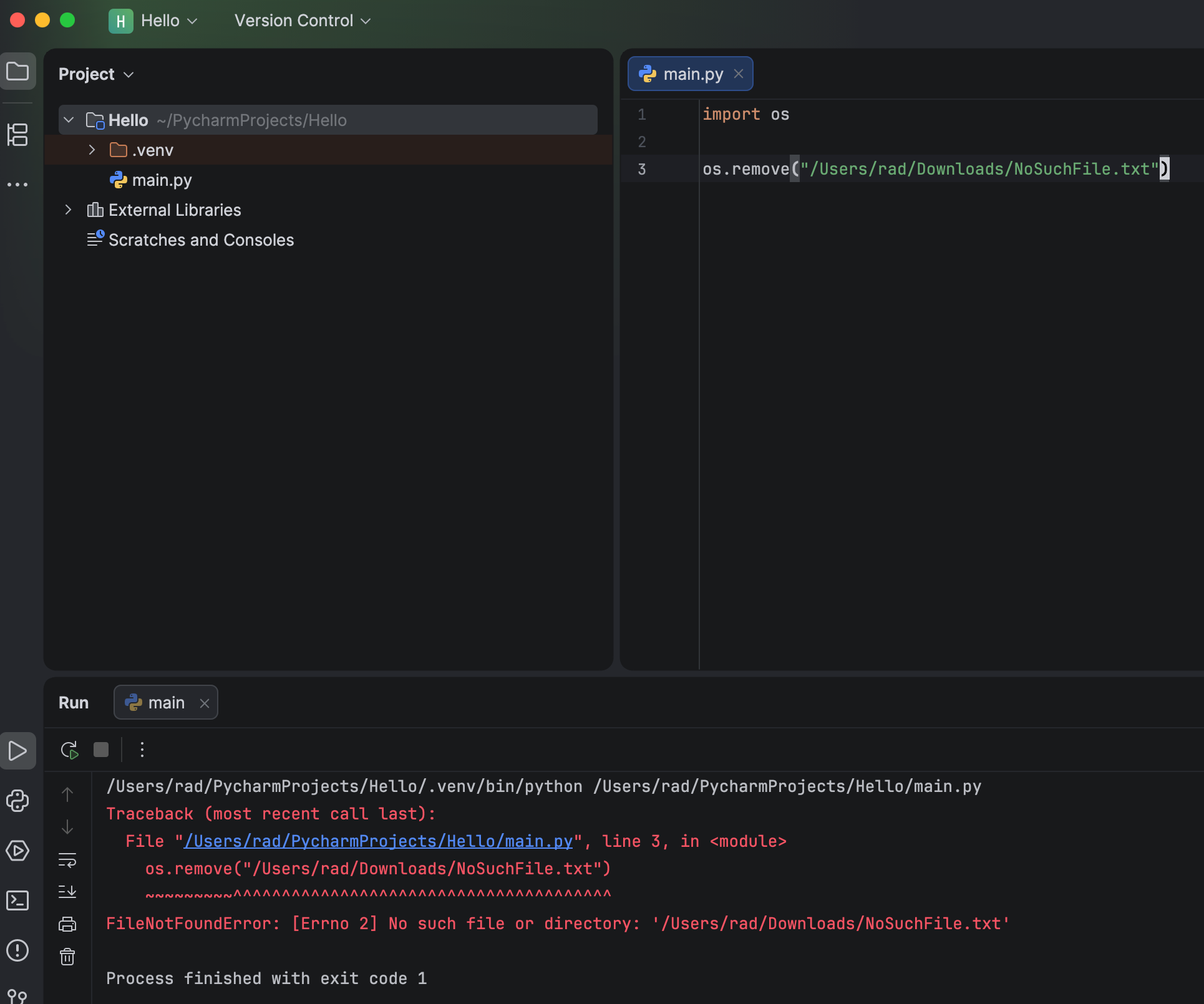
Task: Show more tool windows ellipsis
Action: [x=17, y=185]
